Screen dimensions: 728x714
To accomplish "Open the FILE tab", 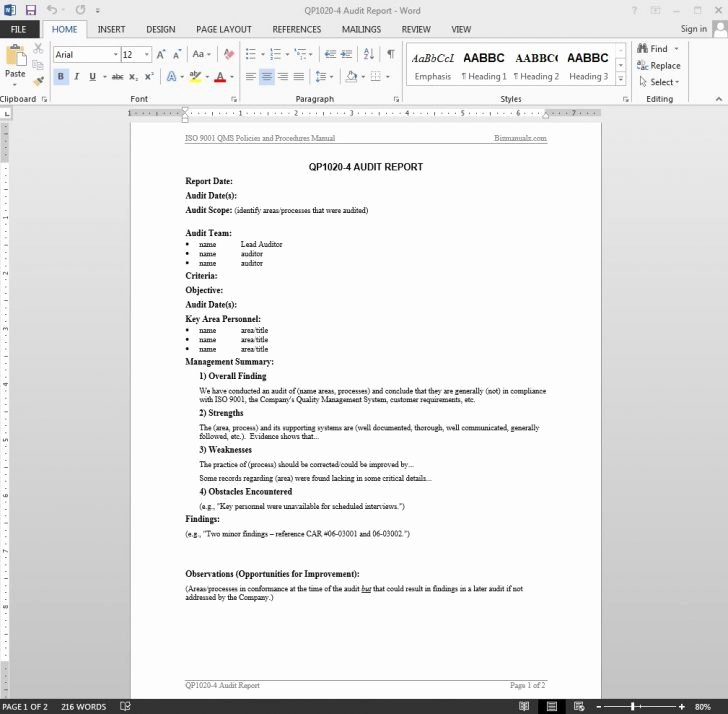I will (x=19, y=29).
